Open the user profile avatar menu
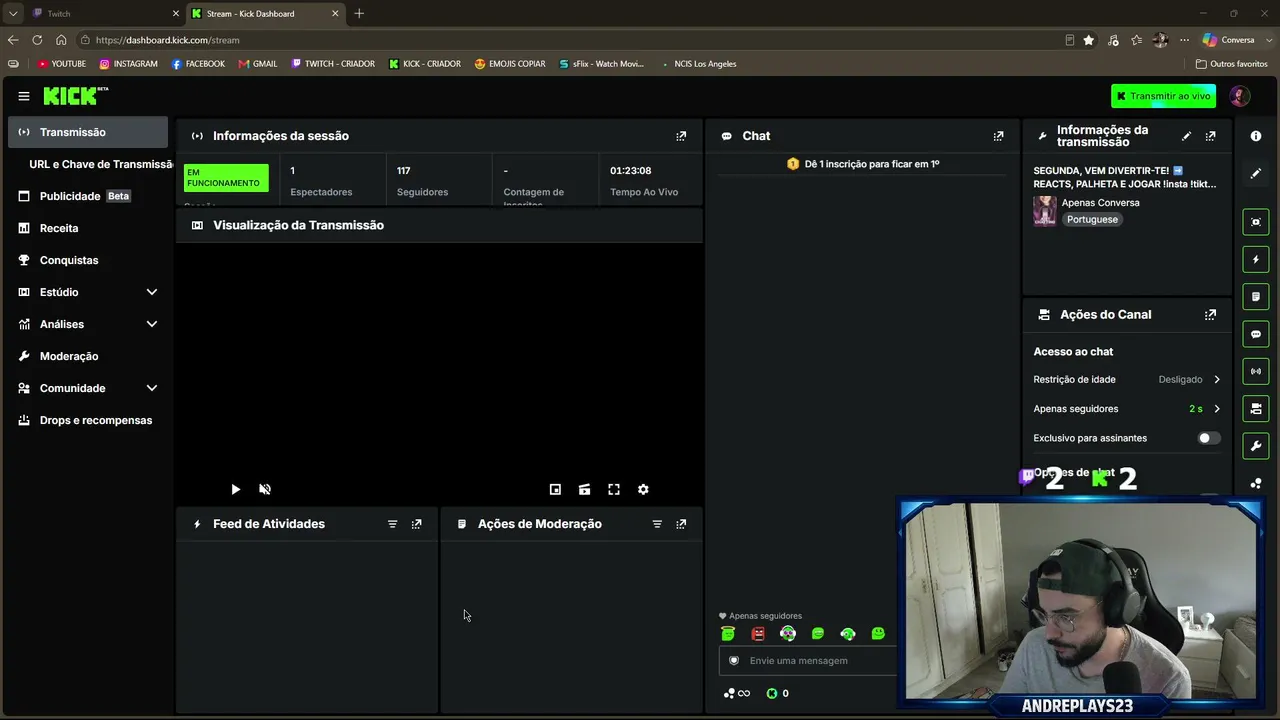1280x720 pixels. [1240, 96]
